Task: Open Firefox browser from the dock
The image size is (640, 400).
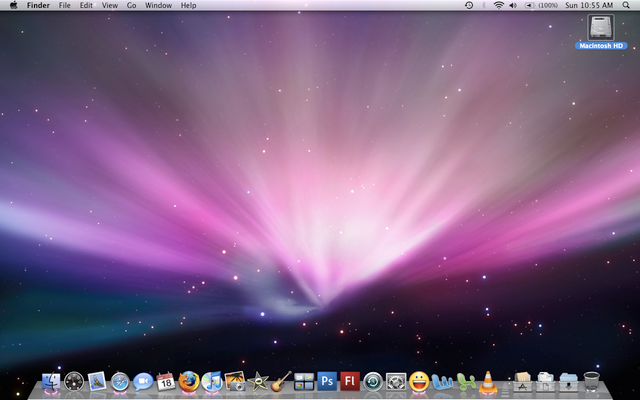Action: tap(189, 381)
